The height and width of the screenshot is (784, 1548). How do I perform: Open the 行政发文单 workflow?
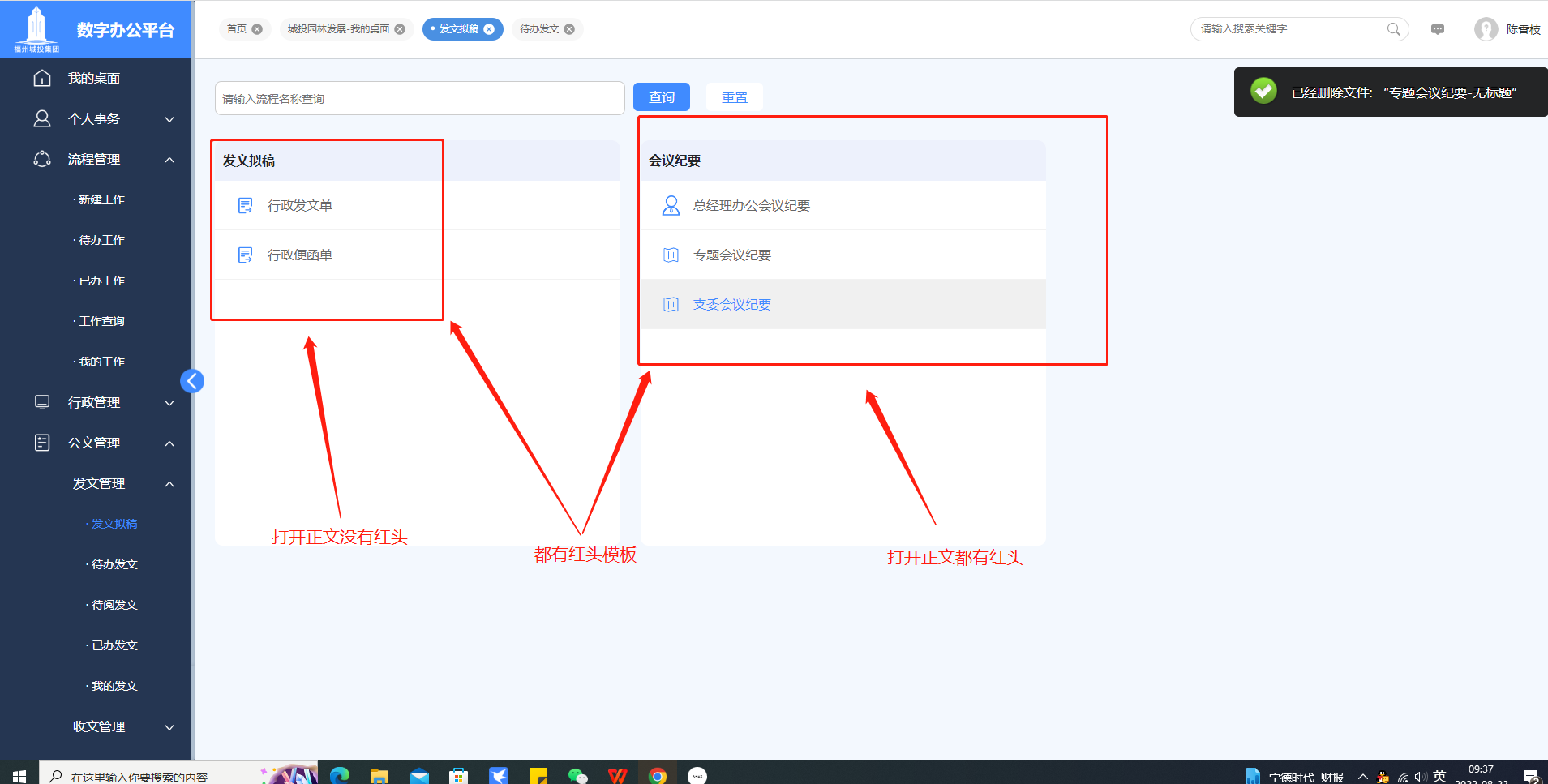418,205
